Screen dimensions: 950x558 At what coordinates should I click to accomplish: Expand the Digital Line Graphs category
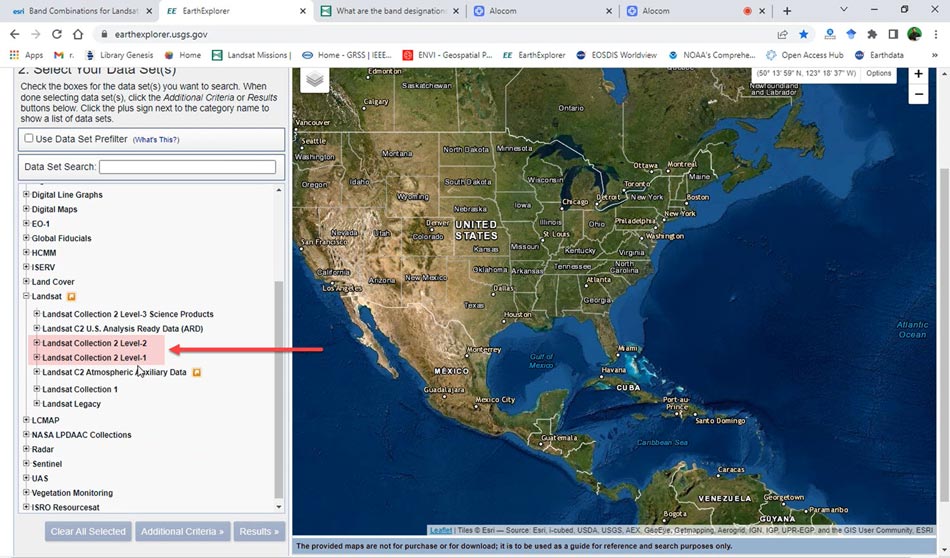tap(26, 194)
